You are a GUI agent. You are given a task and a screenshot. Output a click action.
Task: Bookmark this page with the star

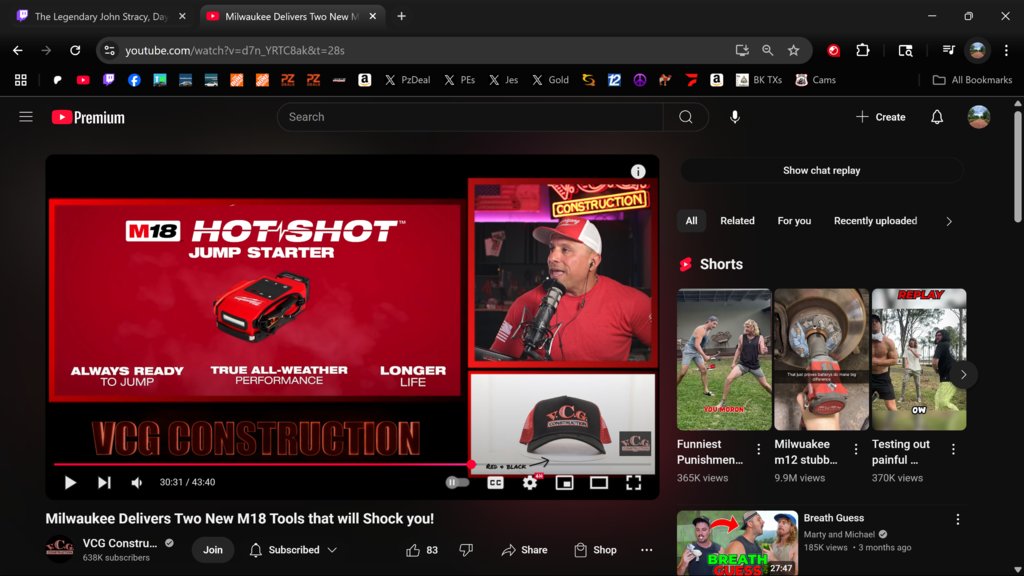coord(793,50)
